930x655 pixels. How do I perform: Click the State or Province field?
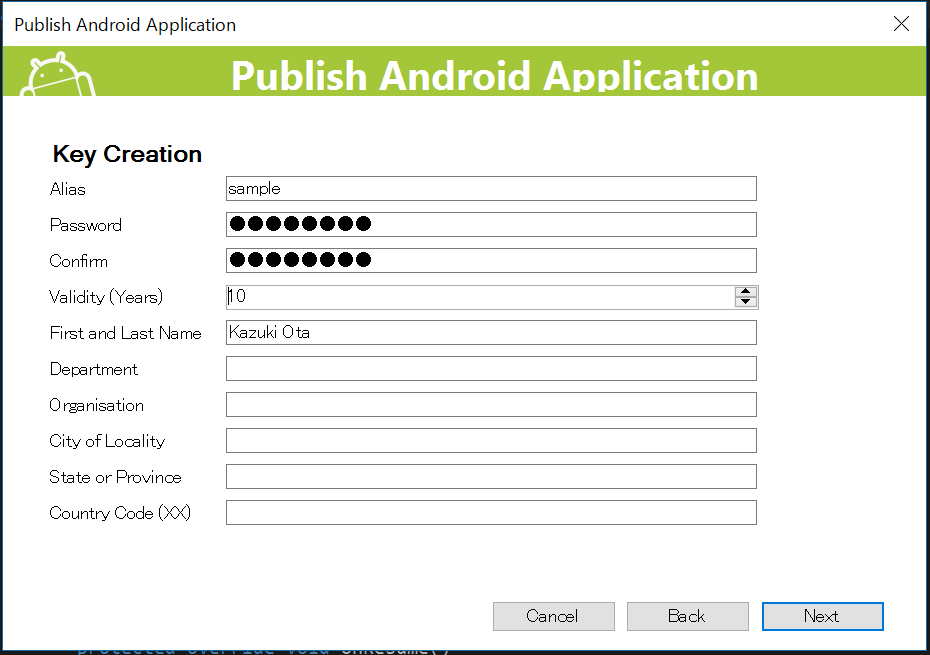pyautogui.click(x=491, y=476)
